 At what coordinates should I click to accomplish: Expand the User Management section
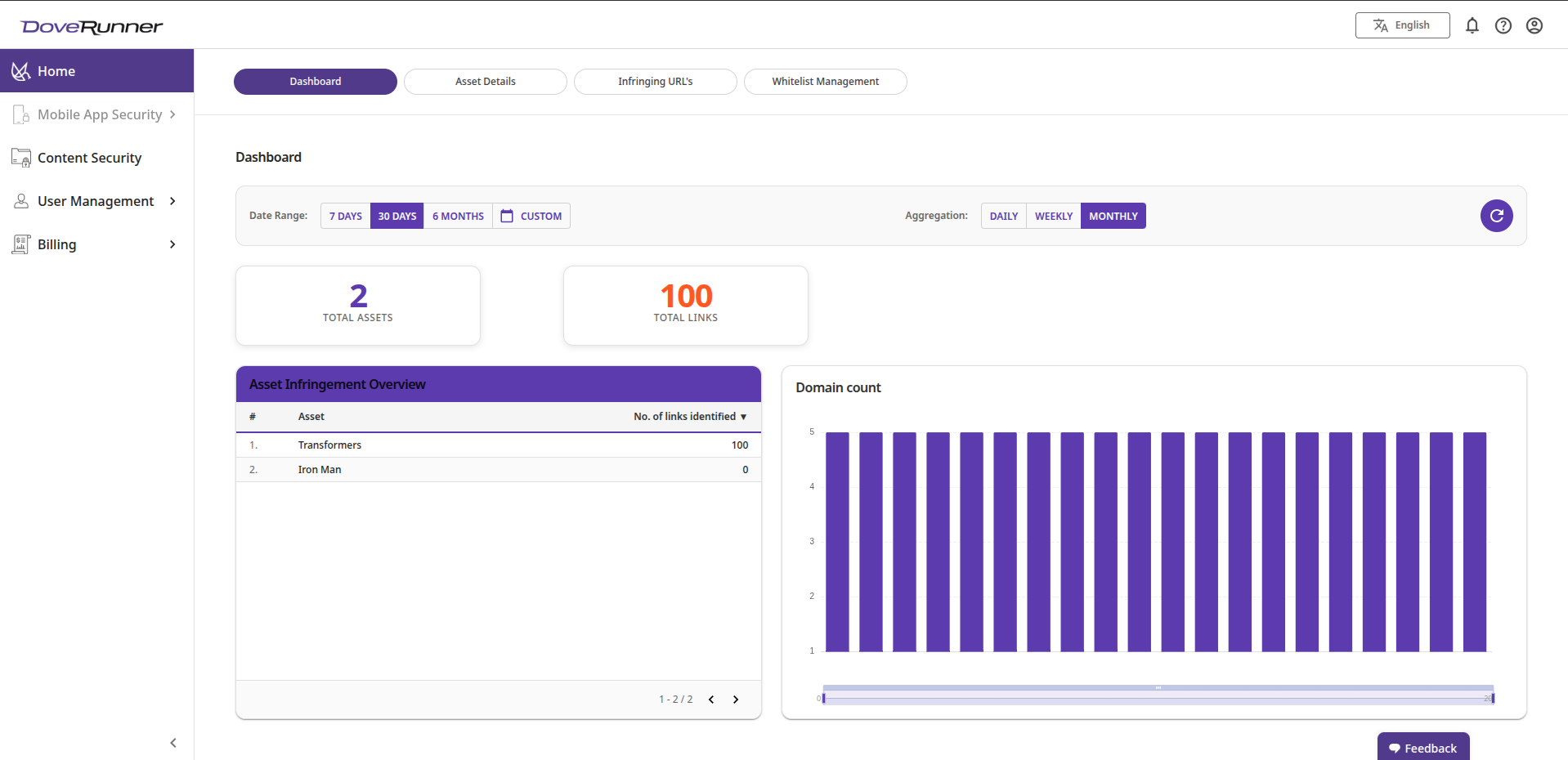coord(96,200)
